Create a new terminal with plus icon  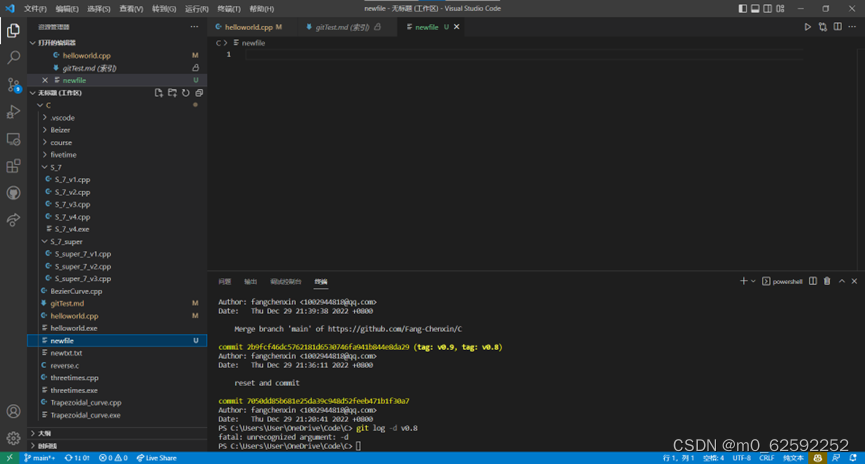tap(744, 281)
